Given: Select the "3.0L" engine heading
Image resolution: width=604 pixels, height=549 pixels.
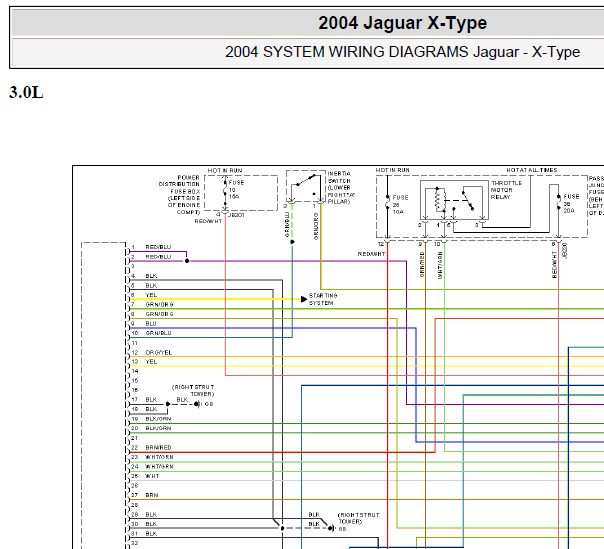Looking at the screenshot, I should point(26,92).
